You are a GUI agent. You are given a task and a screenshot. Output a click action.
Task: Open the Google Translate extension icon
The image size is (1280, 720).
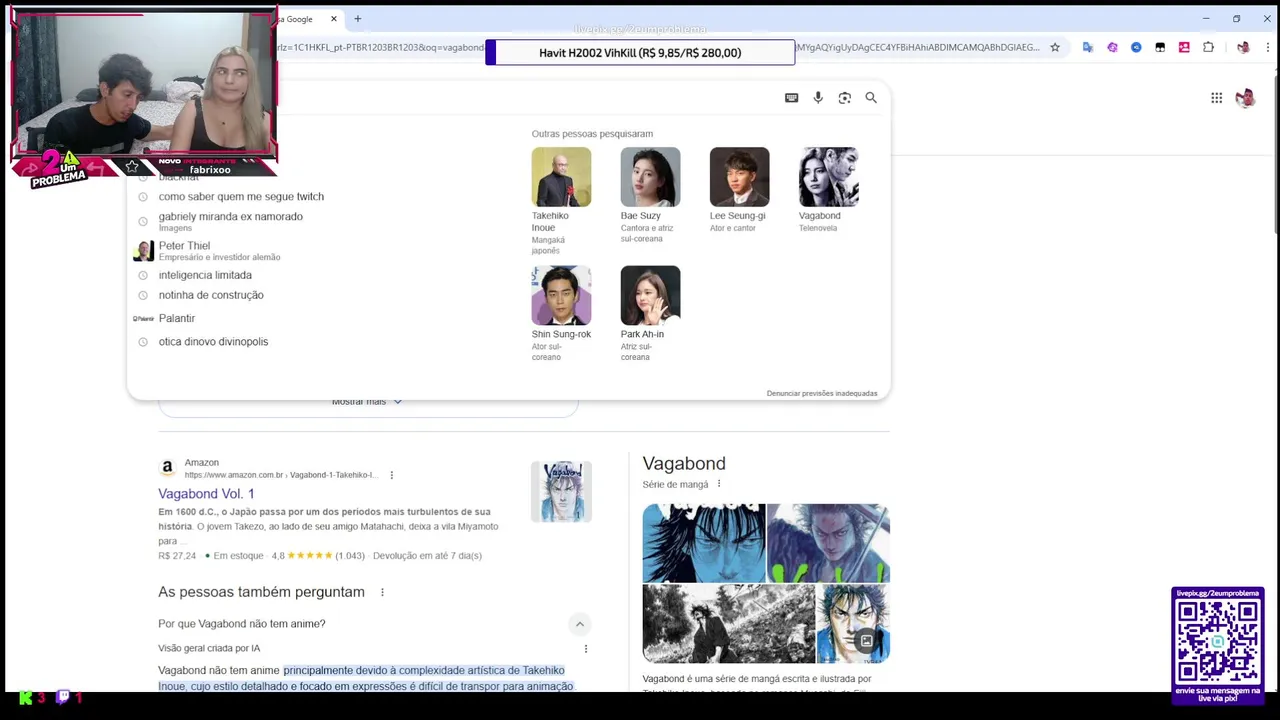1088,47
